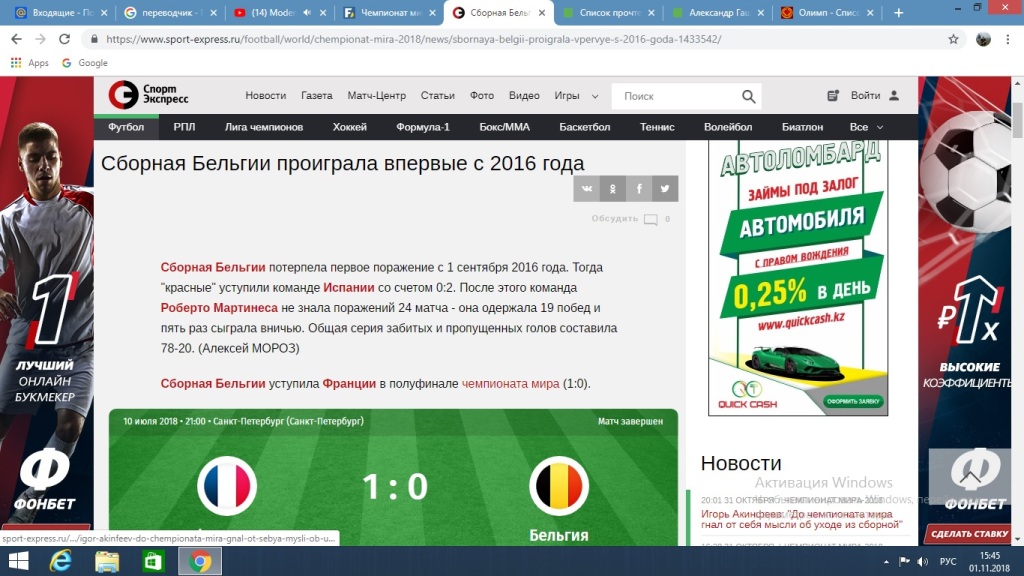
Task: Click the volume icon in system tray
Action: click(x=922, y=562)
